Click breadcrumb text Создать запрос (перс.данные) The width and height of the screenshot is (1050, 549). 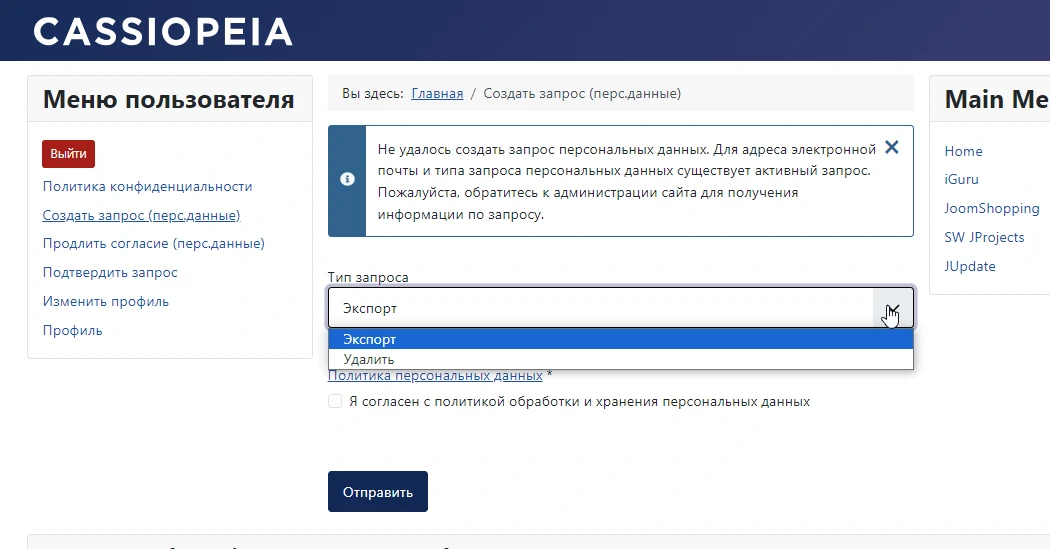[x=582, y=94]
